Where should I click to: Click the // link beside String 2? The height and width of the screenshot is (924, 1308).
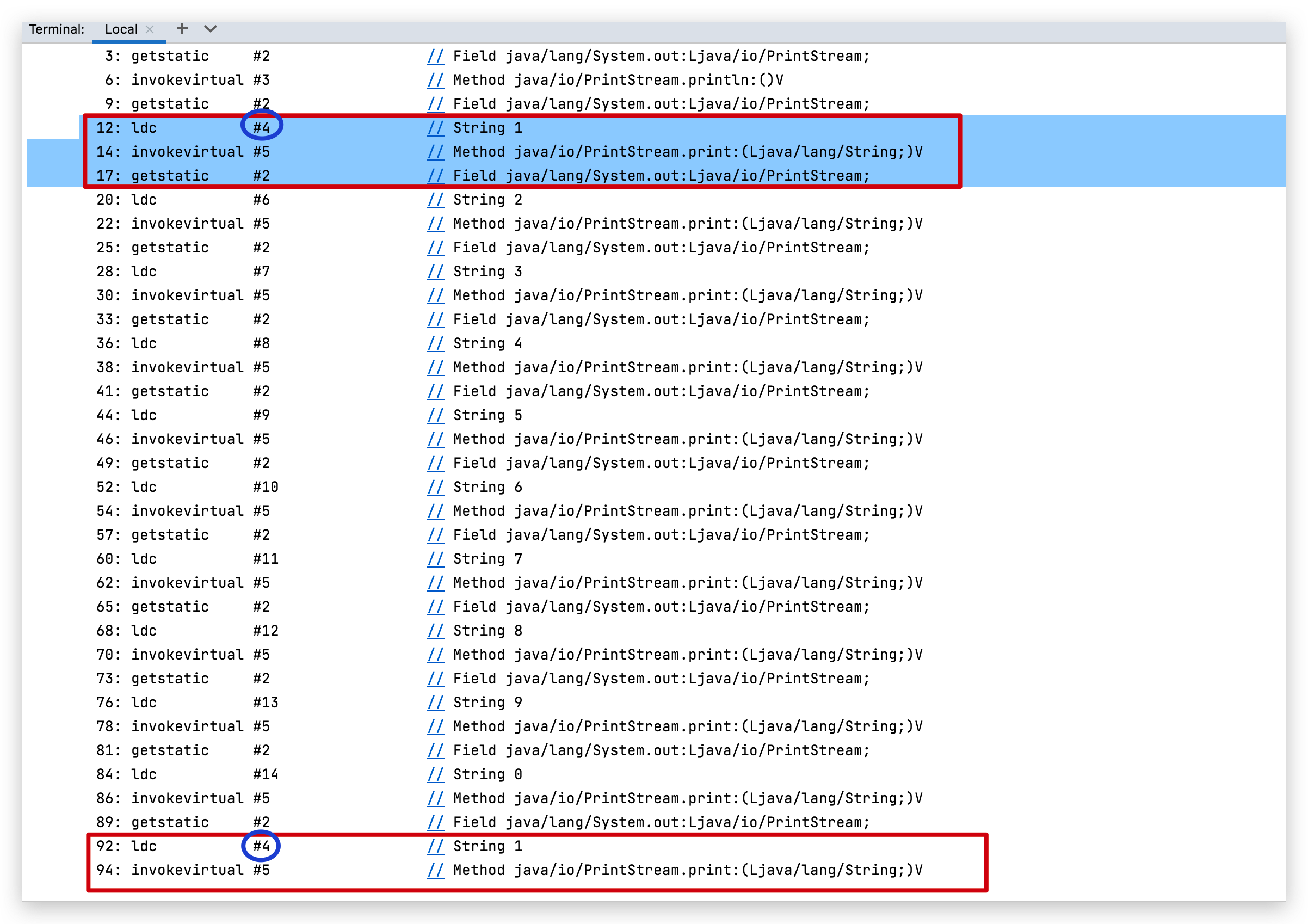pyautogui.click(x=435, y=199)
